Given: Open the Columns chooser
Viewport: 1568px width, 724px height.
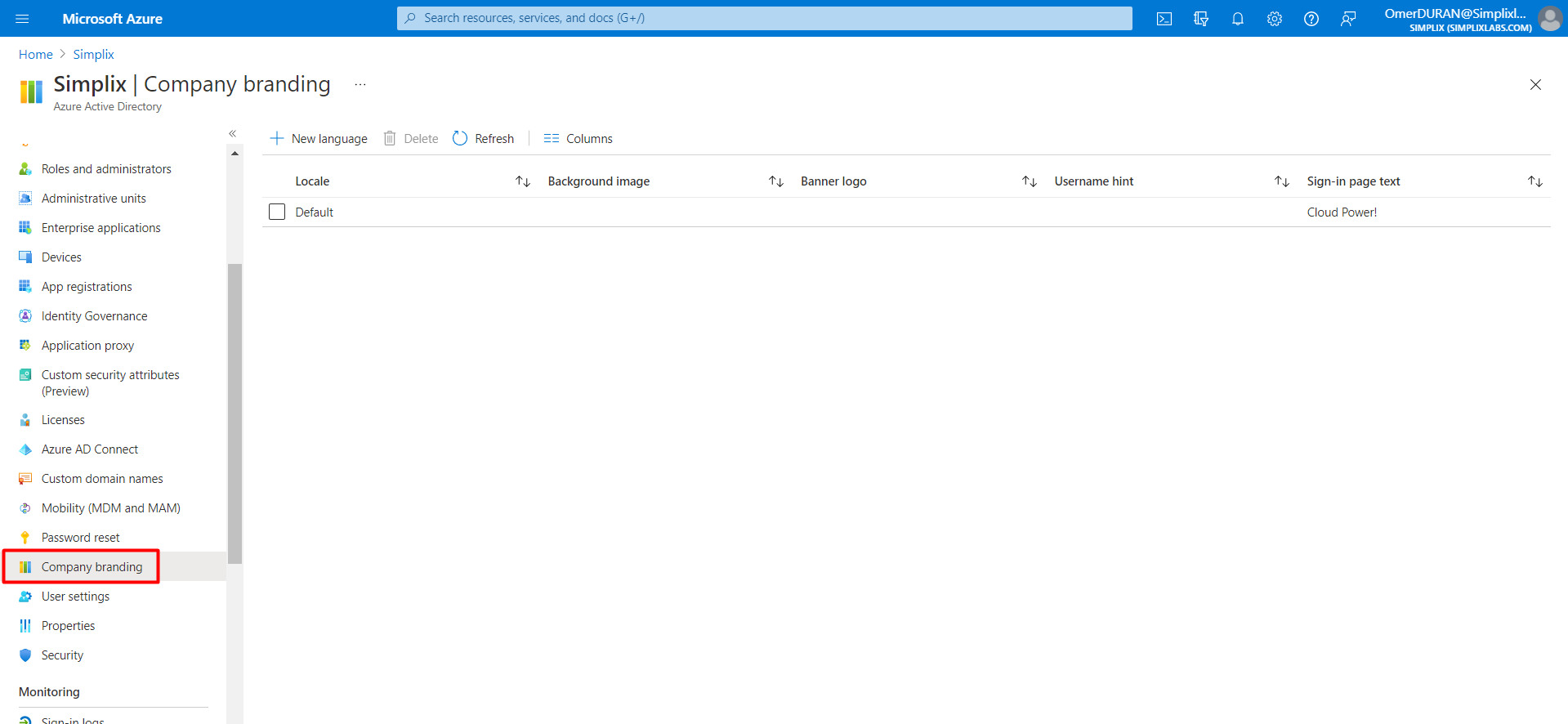Looking at the screenshot, I should 578,139.
